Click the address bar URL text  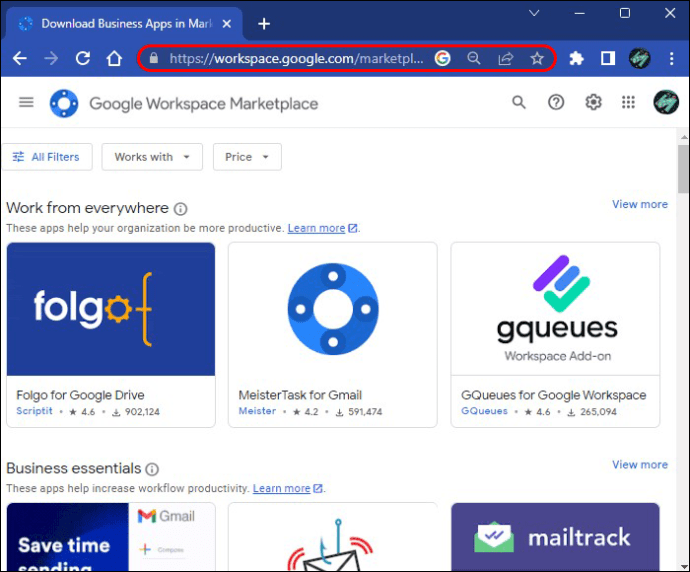[x=296, y=58]
